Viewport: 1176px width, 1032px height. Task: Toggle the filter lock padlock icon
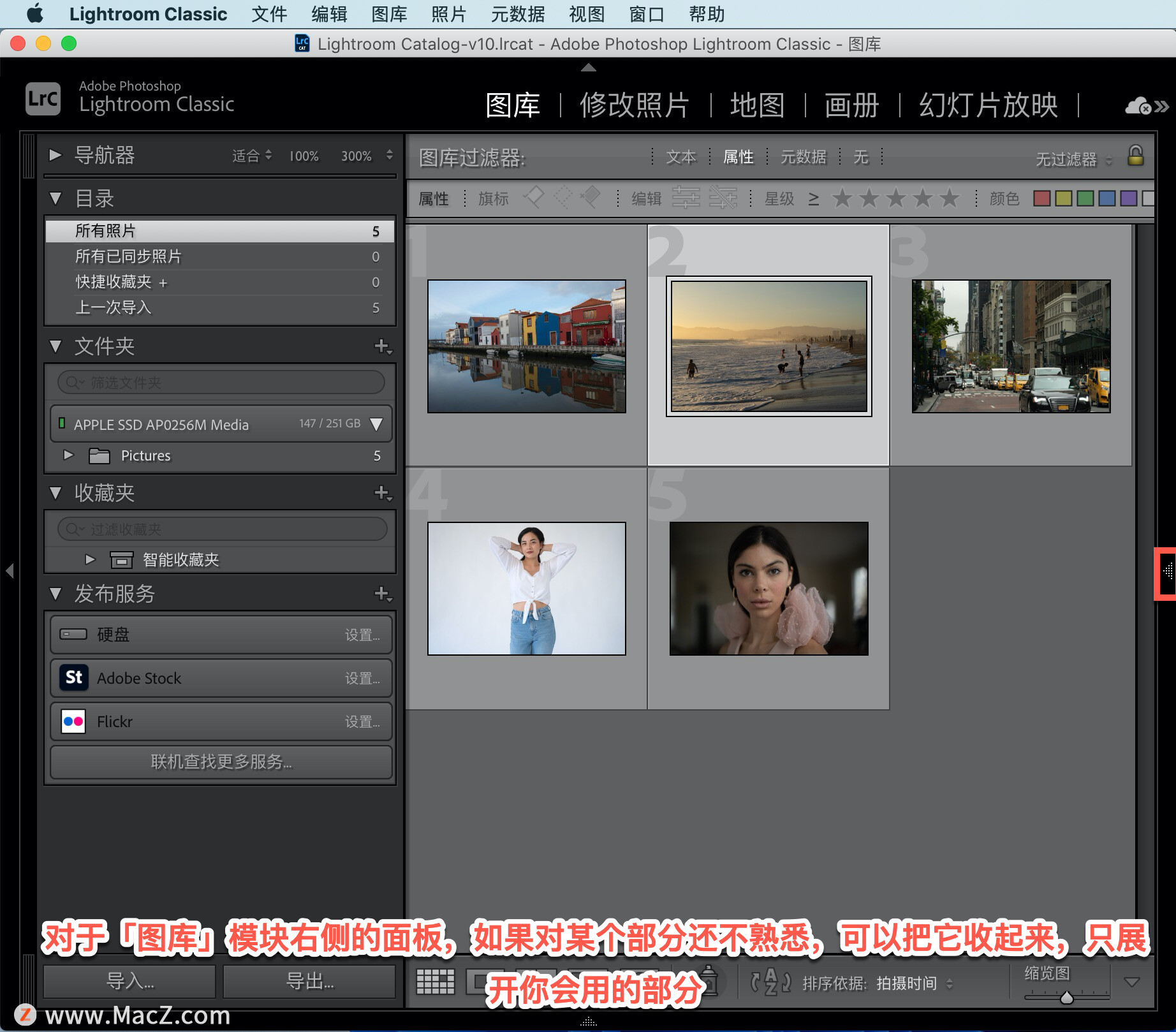(1136, 156)
